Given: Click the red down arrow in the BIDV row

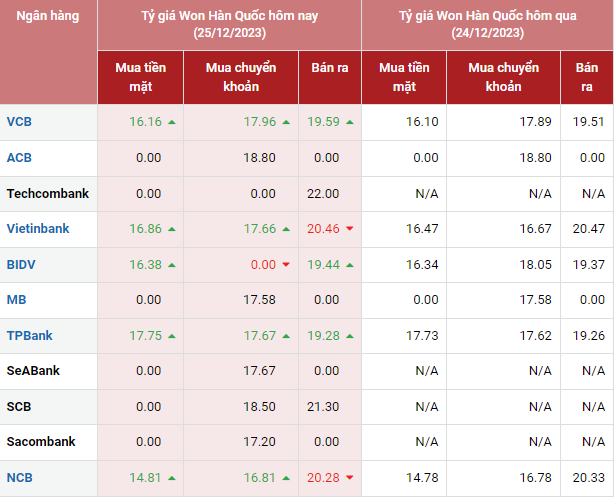Looking at the screenshot, I should tap(286, 264).
